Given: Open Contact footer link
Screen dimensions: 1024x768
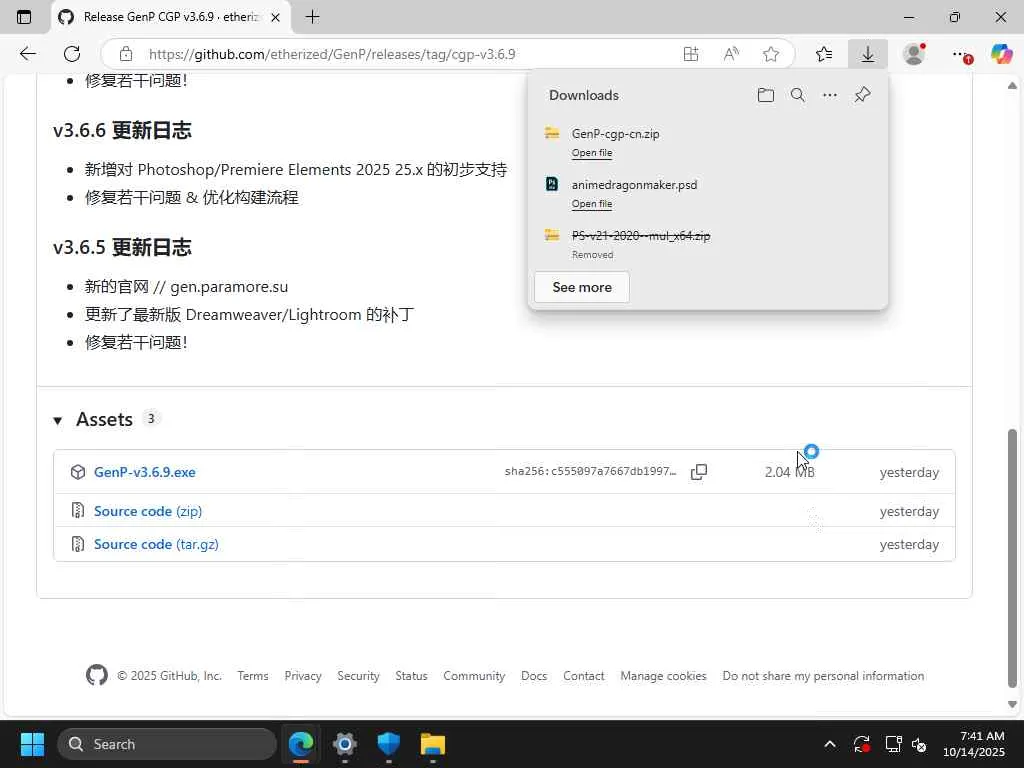Looking at the screenshot, I should (584, 675).
